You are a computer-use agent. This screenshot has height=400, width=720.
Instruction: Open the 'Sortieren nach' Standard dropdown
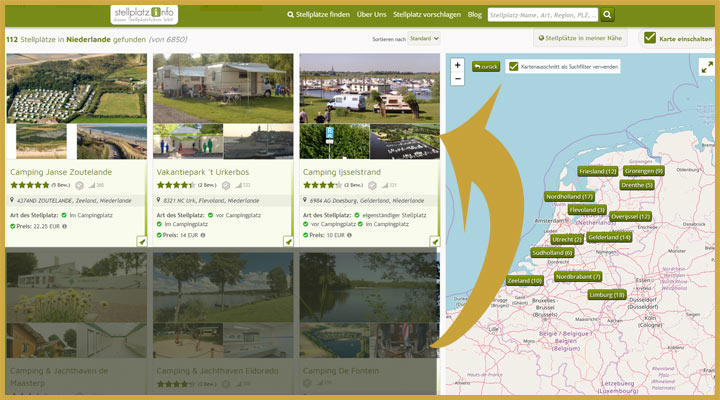pyautogui.click(x=424, y=38)
